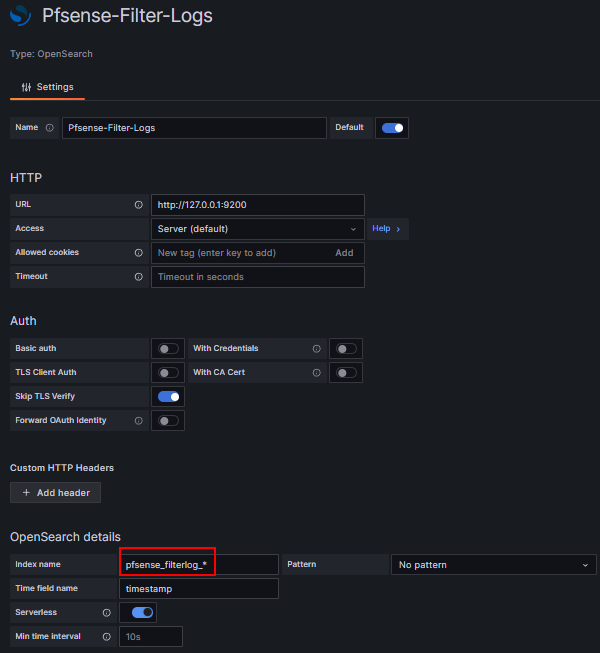
Task: Click the Skip TLS Verify label
Action: click(x=45, y=396)
